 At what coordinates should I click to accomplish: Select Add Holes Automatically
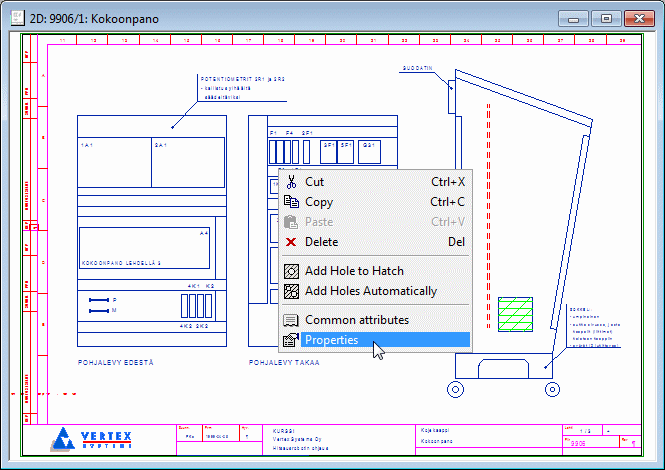tap(370, 291)
